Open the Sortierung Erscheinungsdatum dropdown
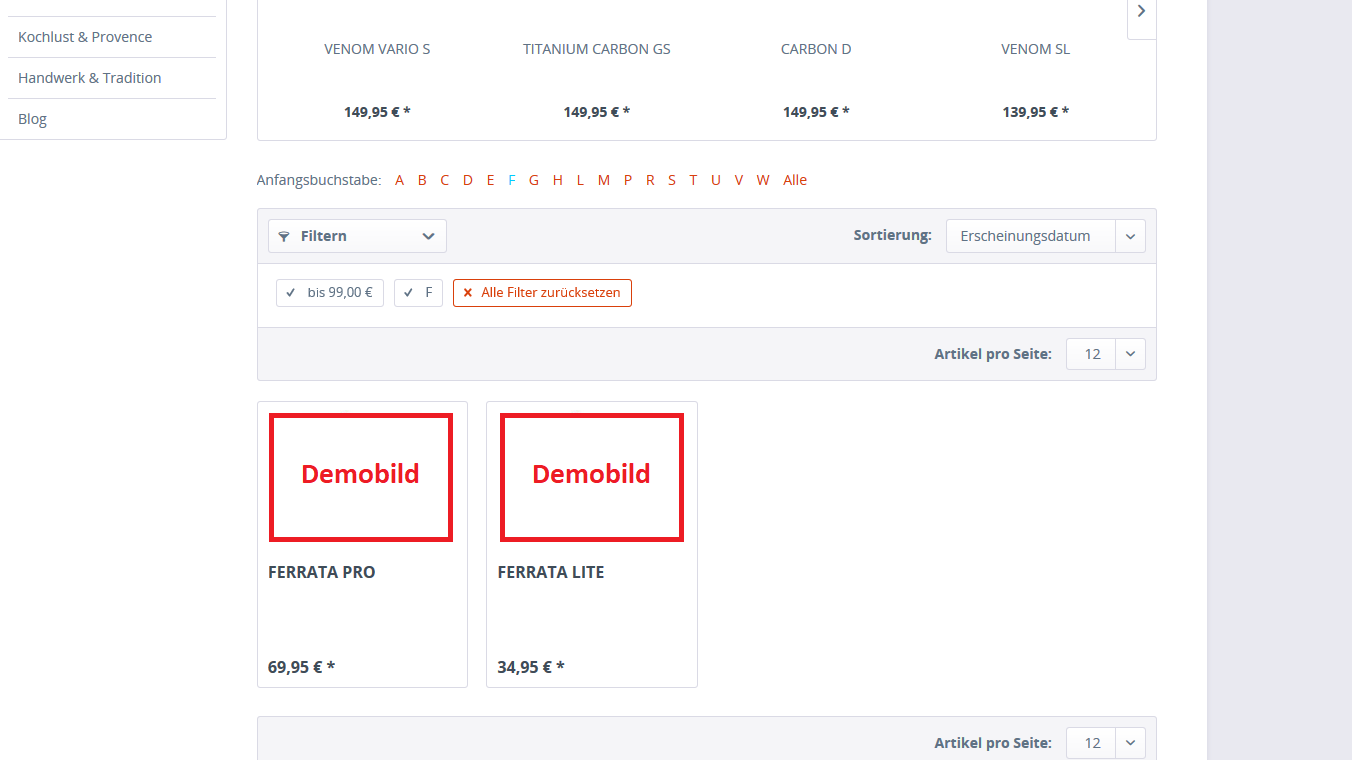The width and height of the screenshot is (1352, 760). pos(1045,236)
